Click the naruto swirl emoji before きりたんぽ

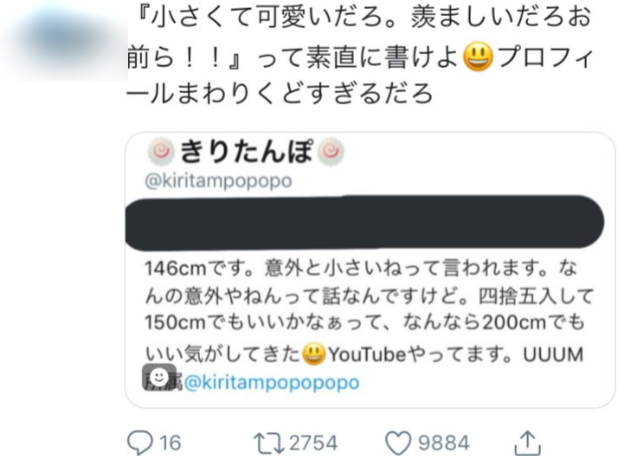coord(161,152)
